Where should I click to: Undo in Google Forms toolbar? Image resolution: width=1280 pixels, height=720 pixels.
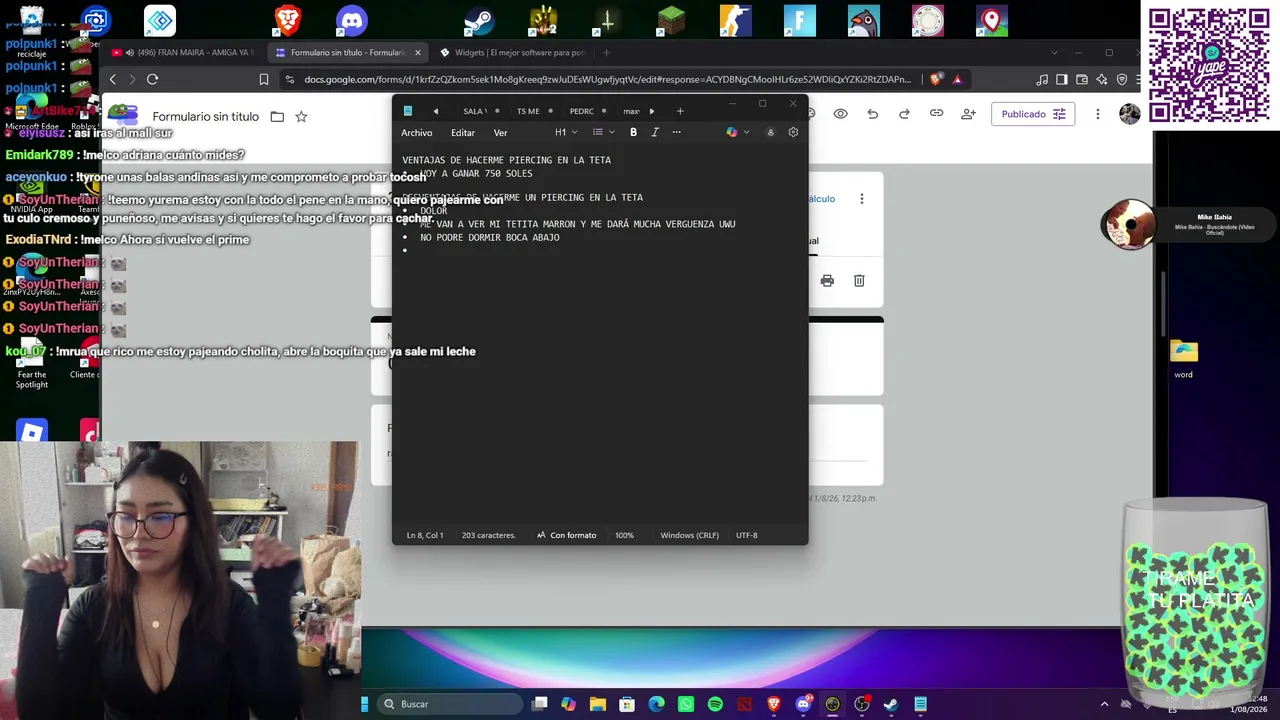coord(872,114)
